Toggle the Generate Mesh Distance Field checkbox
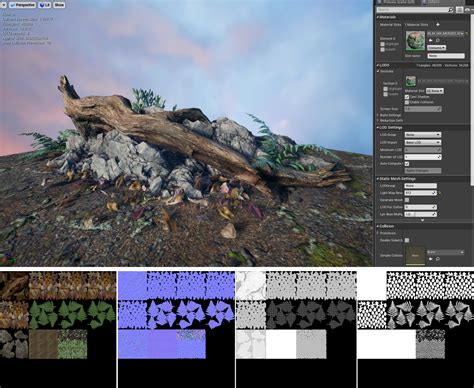The height and width of the screenshot is (388, 474). click(x=407, y=200)
